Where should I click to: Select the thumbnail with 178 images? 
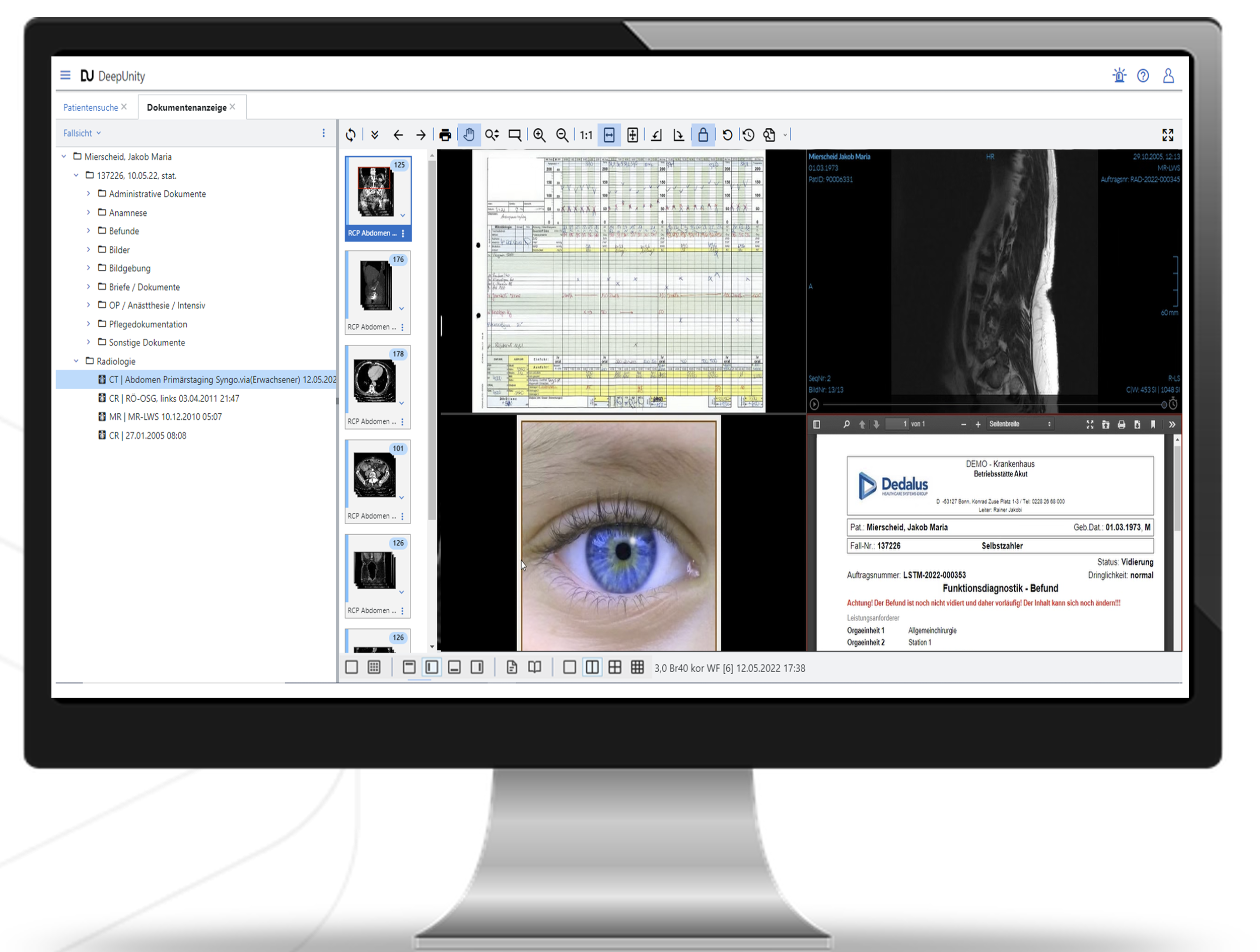[375, 382]
